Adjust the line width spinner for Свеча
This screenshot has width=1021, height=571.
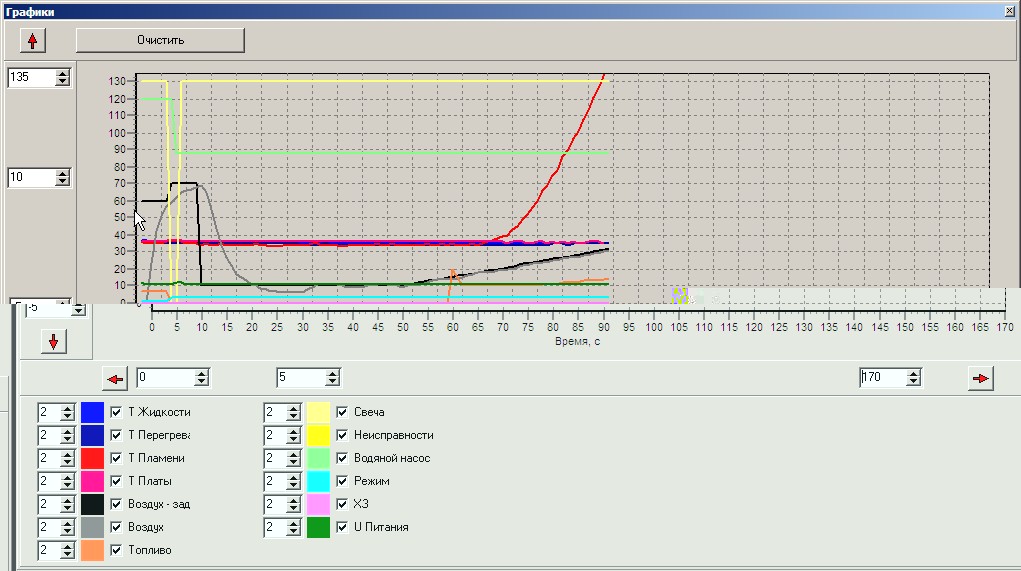[293, 412]
